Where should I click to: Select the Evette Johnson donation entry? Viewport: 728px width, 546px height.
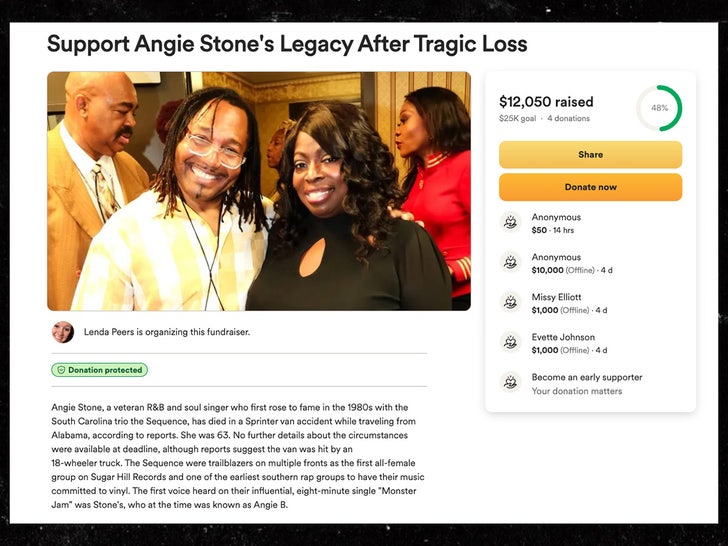(x=570, y=343)
